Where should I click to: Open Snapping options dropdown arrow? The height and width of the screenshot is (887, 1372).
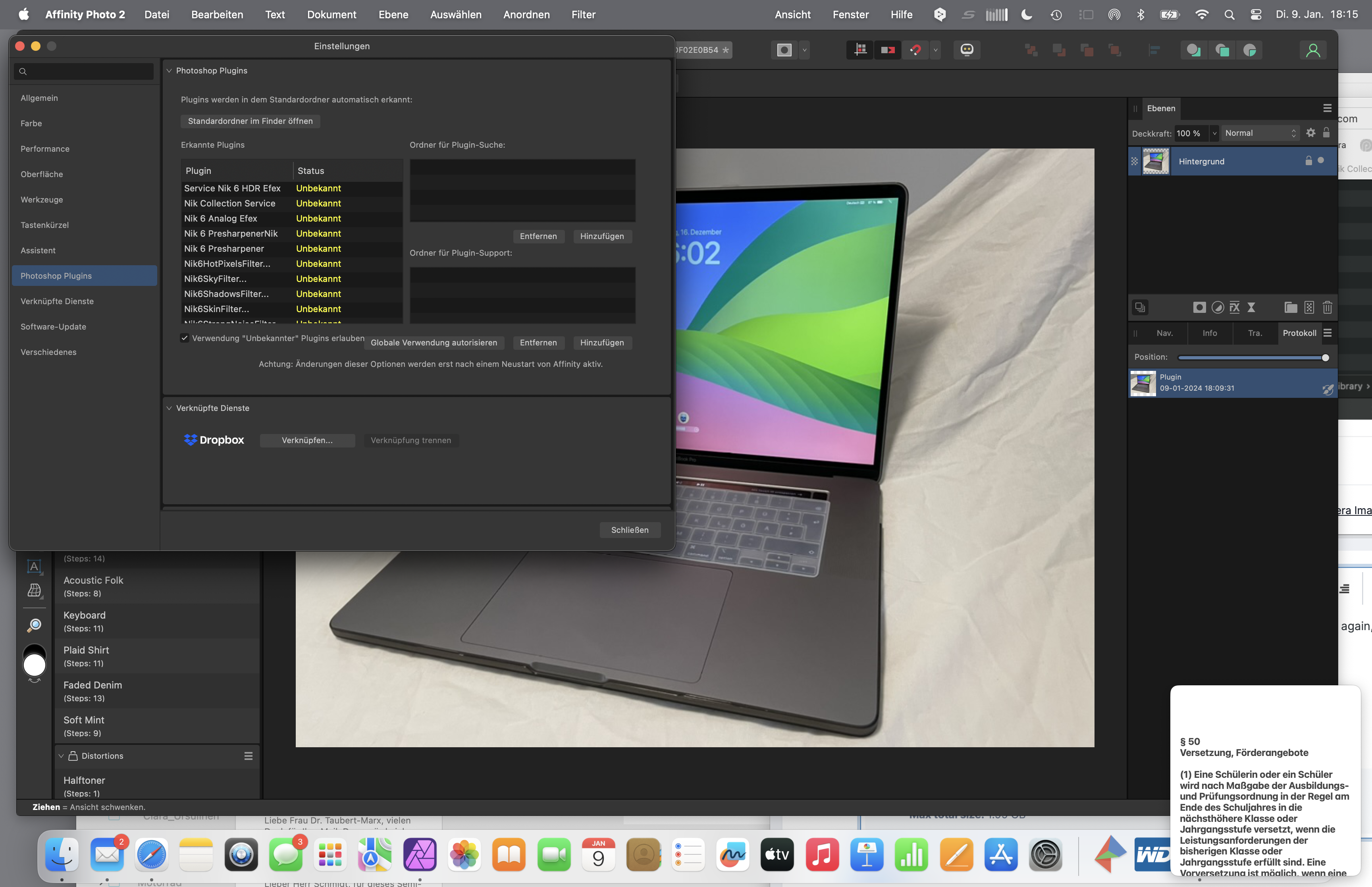[935, 50]
